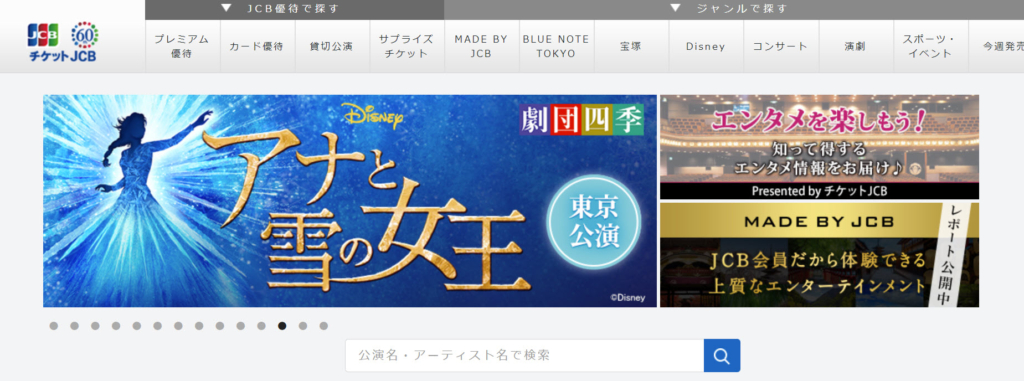Screen dimensions: 1024x381
Task: Open MADE BY JCB report banner
Action: coord(820,255)
